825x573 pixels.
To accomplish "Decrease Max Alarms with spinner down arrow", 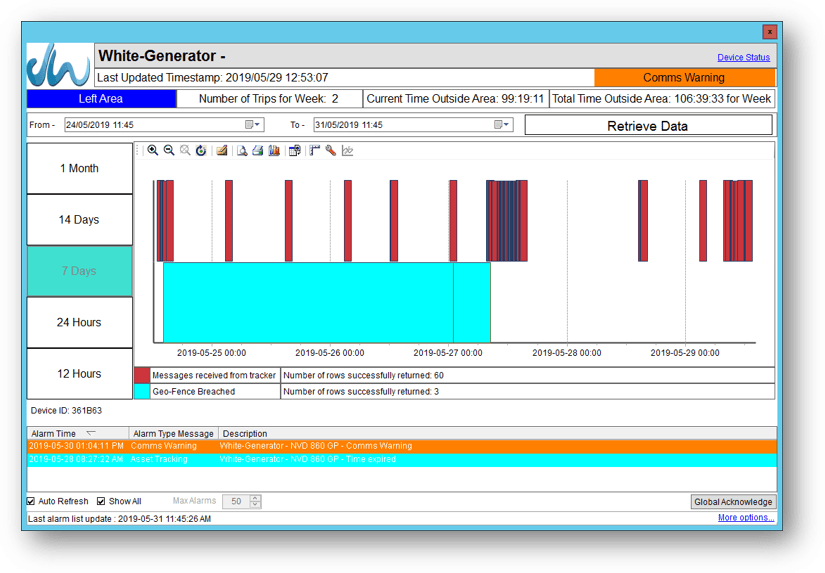I will 255,505.
